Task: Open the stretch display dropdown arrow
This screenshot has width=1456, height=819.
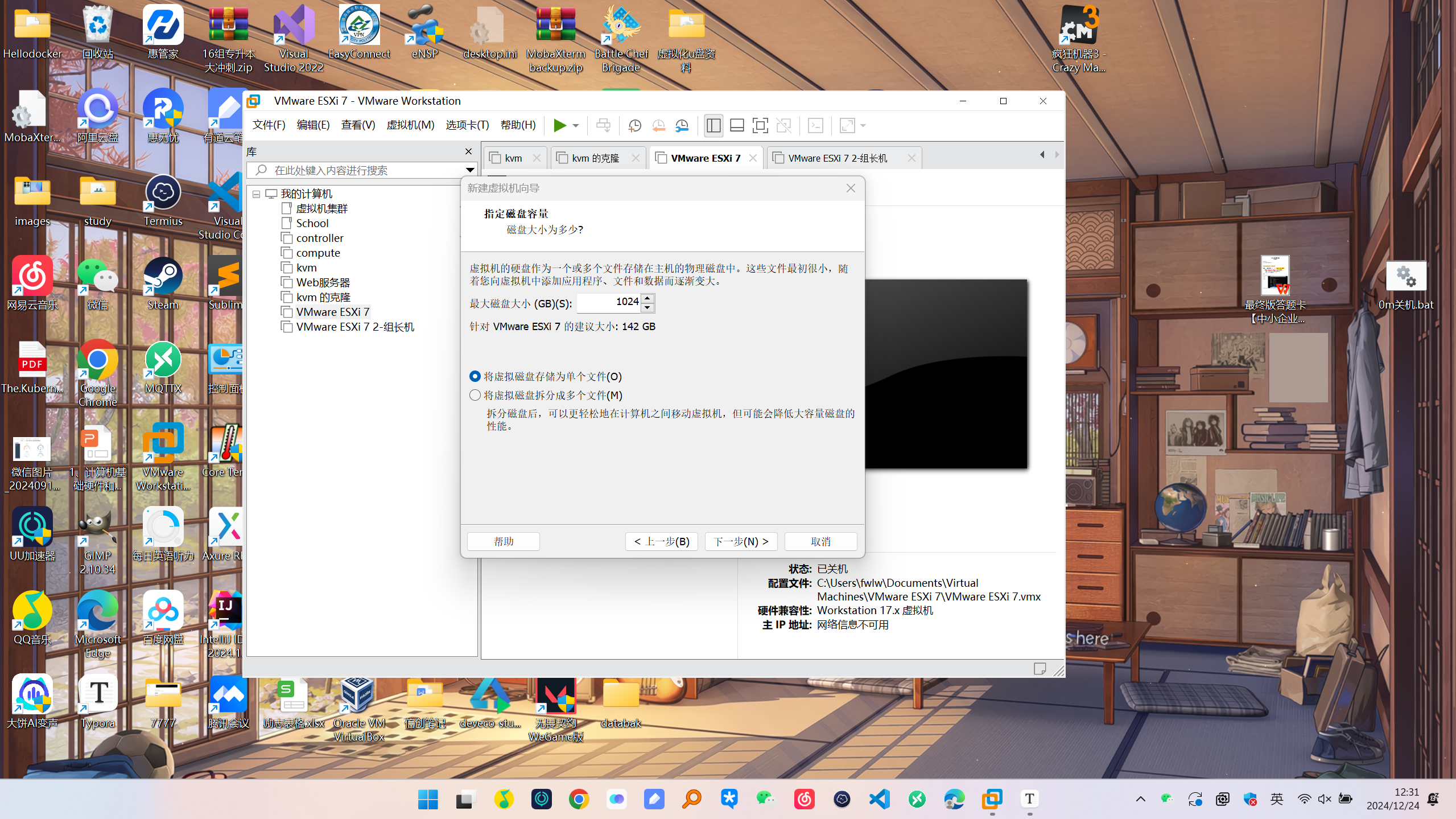Action: coord(863,125)
